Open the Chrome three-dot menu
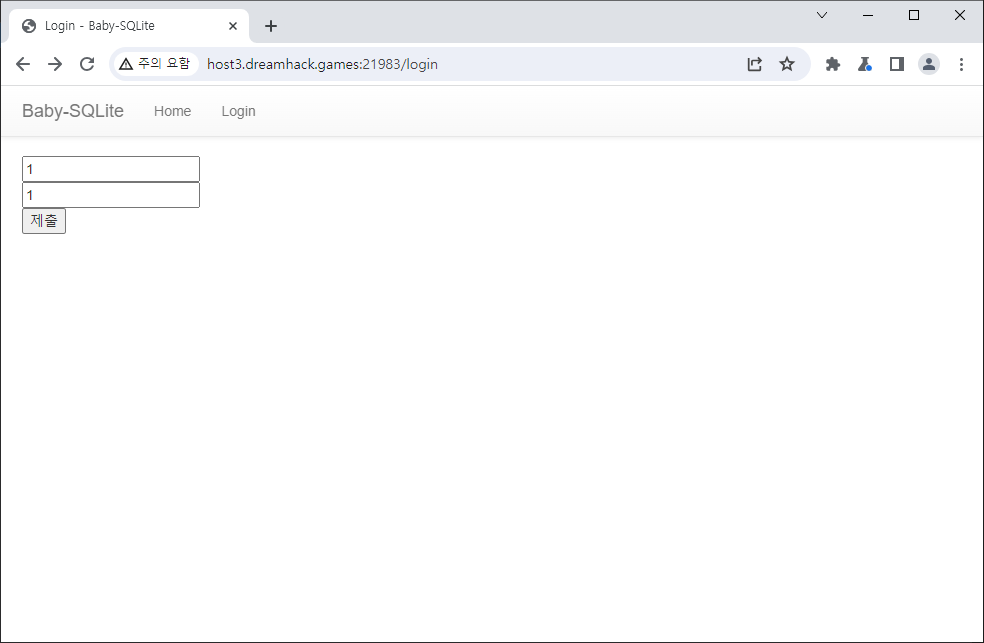The width and height of the screenshot is (984, 643). pyautogui.click(x=961, y=64)
